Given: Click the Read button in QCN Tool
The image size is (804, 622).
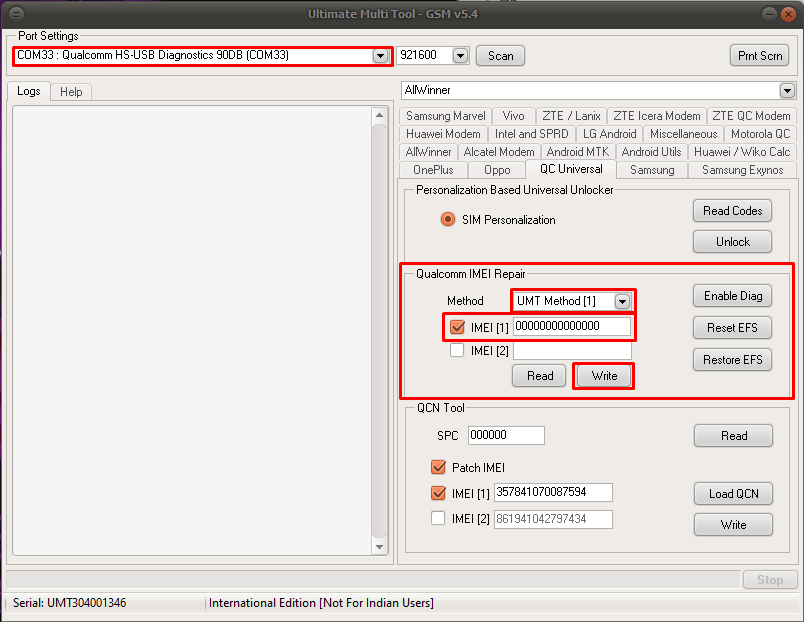Looking at the screenshot, I should click(x=733, y=436).
